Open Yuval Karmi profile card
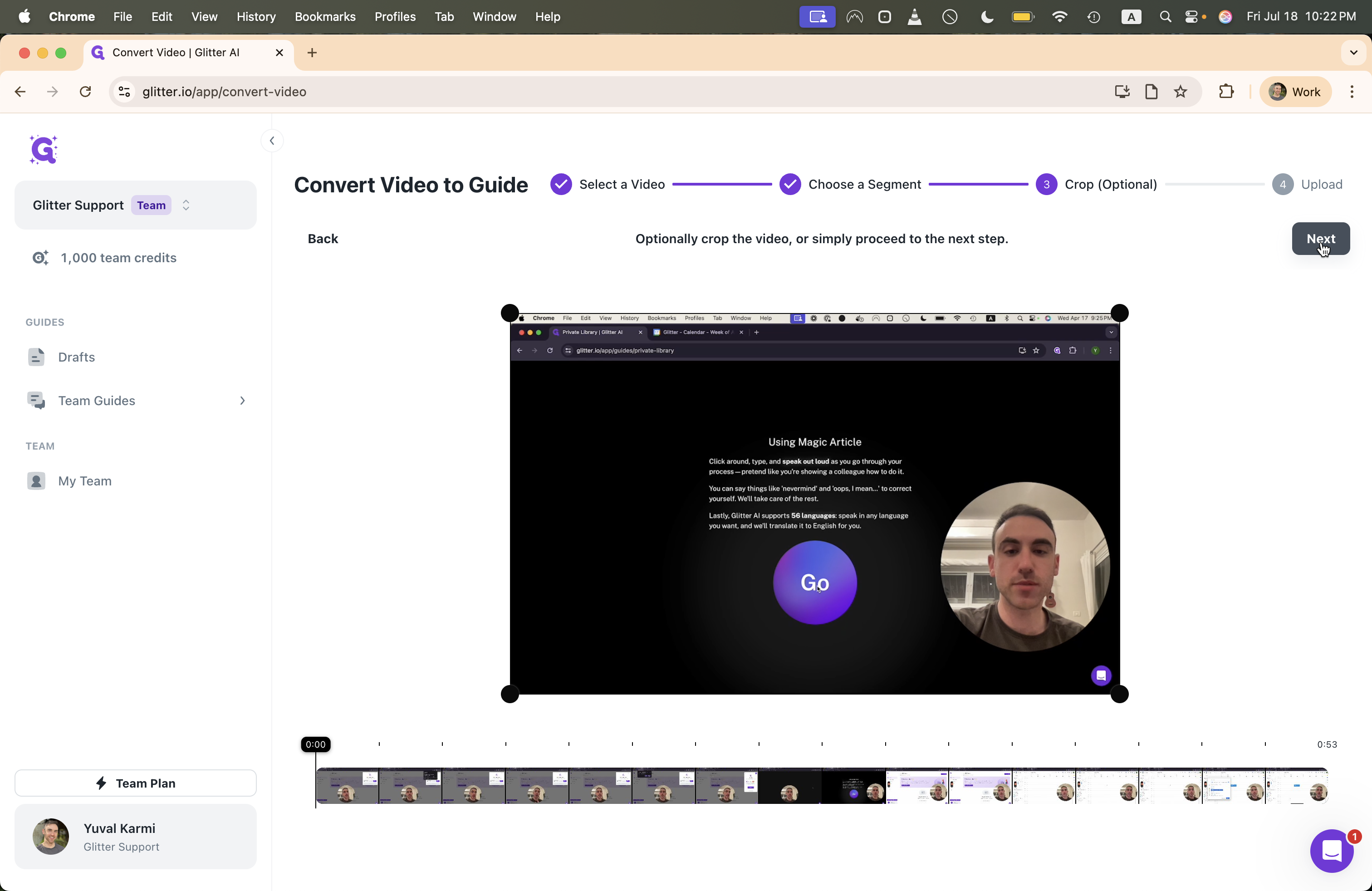Image resolution: width=1372 pixels, height=891 pixels. [136, 836]
